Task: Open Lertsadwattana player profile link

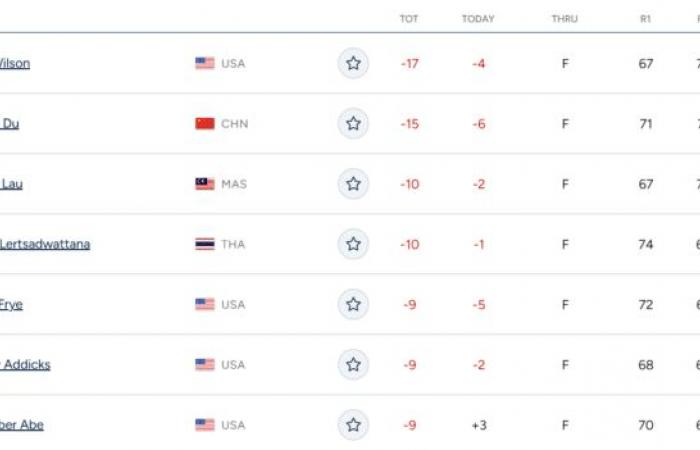Action: (x=45, y=244)
